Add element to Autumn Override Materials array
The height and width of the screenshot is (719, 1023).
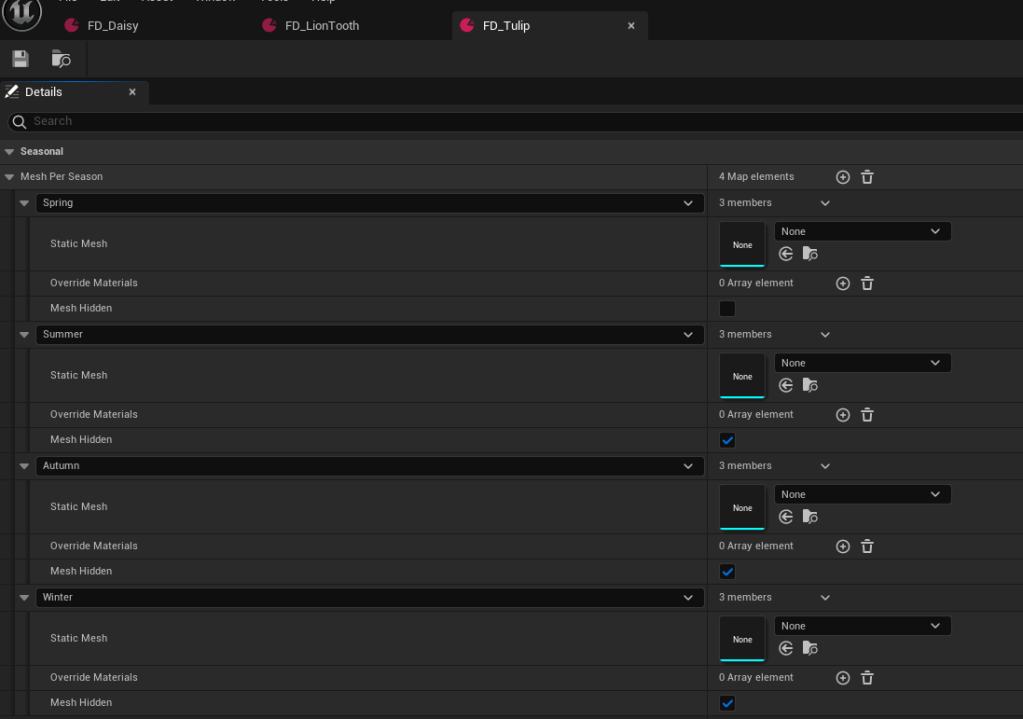click(843, 546)
